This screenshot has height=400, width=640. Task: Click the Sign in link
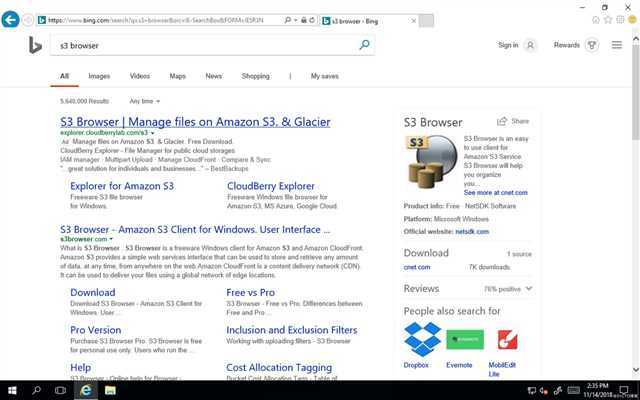tap(508, 45)
